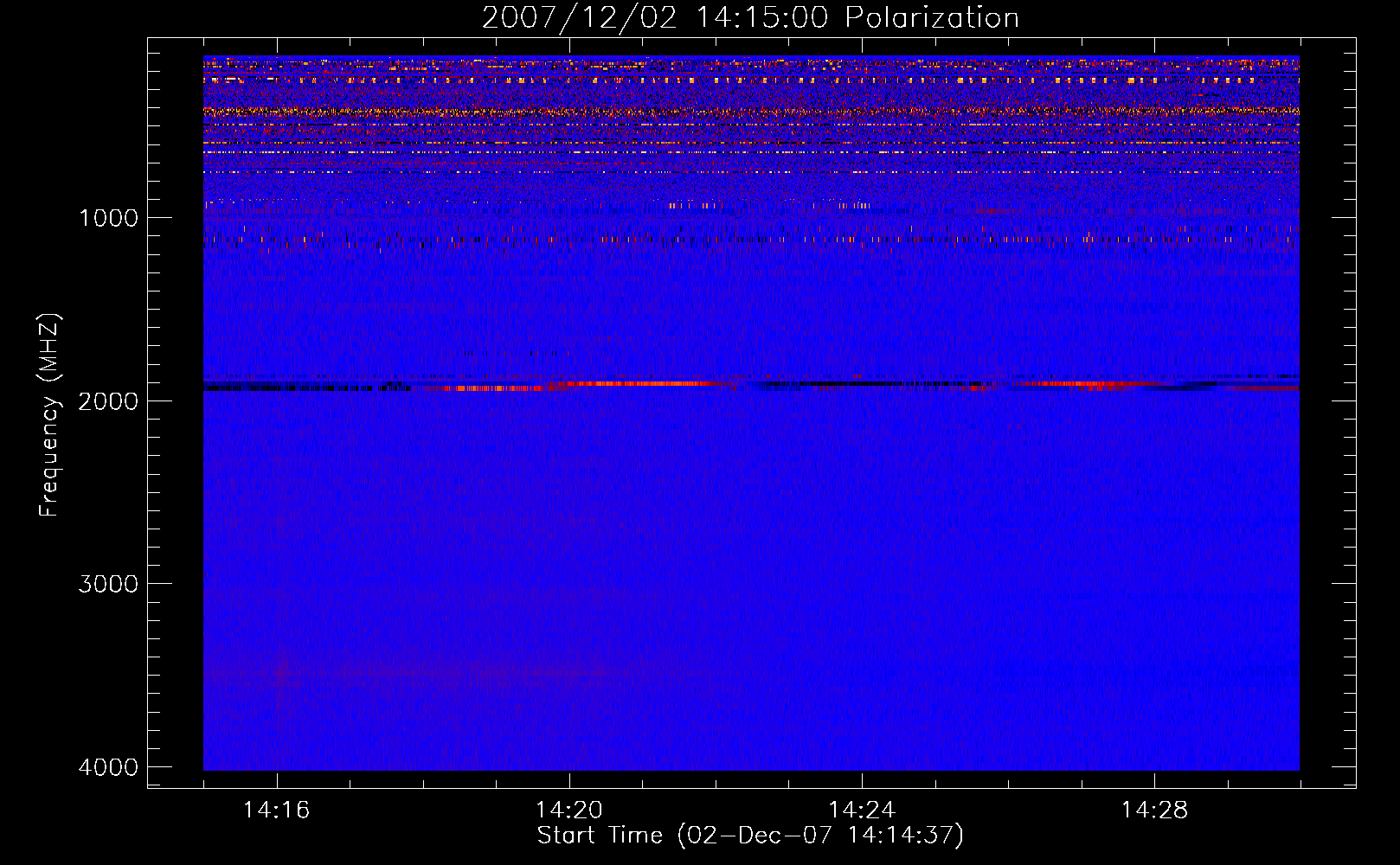Click the vertical "Frequency (MHZ)" axis label
Viewport: 1400px width, 865px height.
click(49, 415)
